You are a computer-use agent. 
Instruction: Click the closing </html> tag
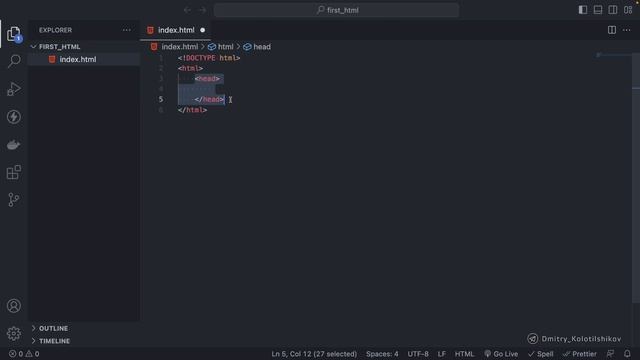[x=192, y=110]
